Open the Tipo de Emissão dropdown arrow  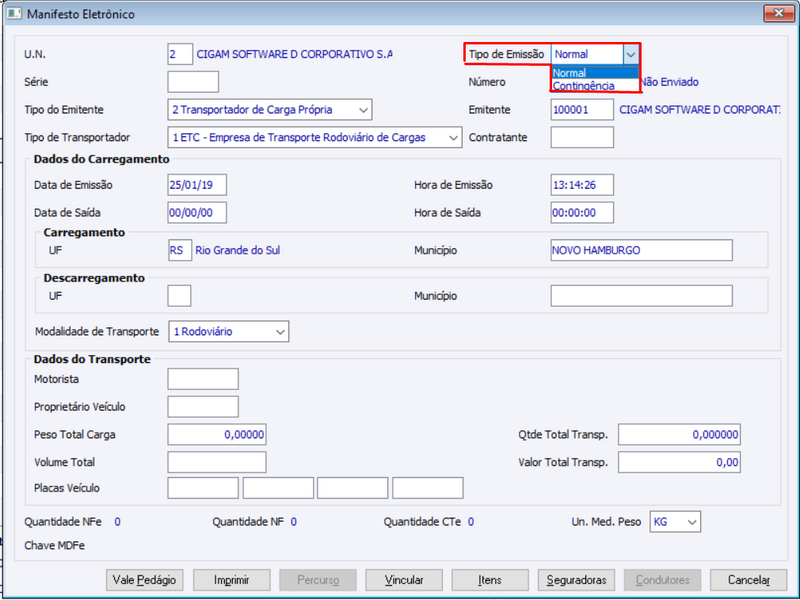pos(631,54)
